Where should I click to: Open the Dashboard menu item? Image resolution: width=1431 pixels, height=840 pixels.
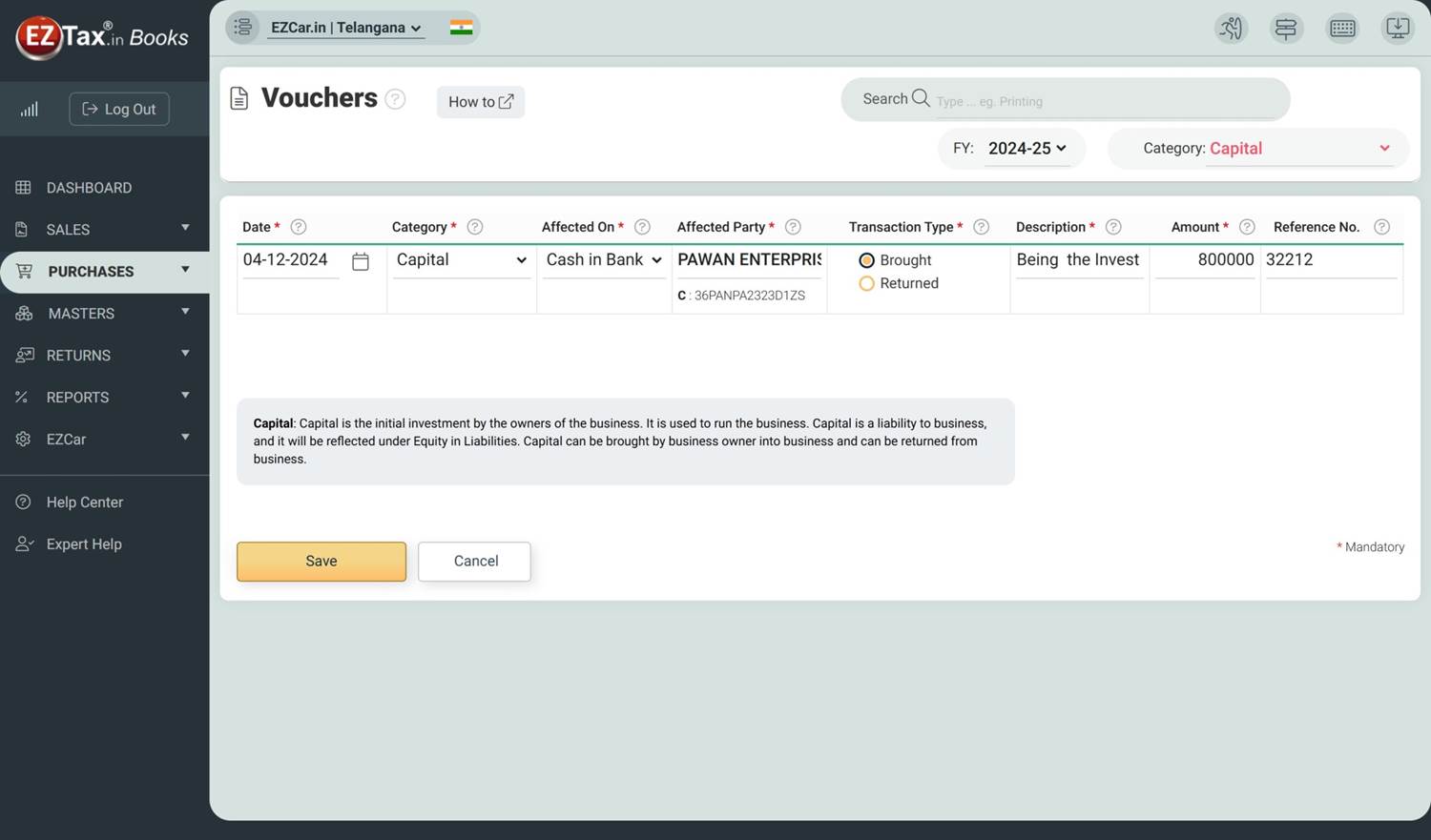point(89,188)
